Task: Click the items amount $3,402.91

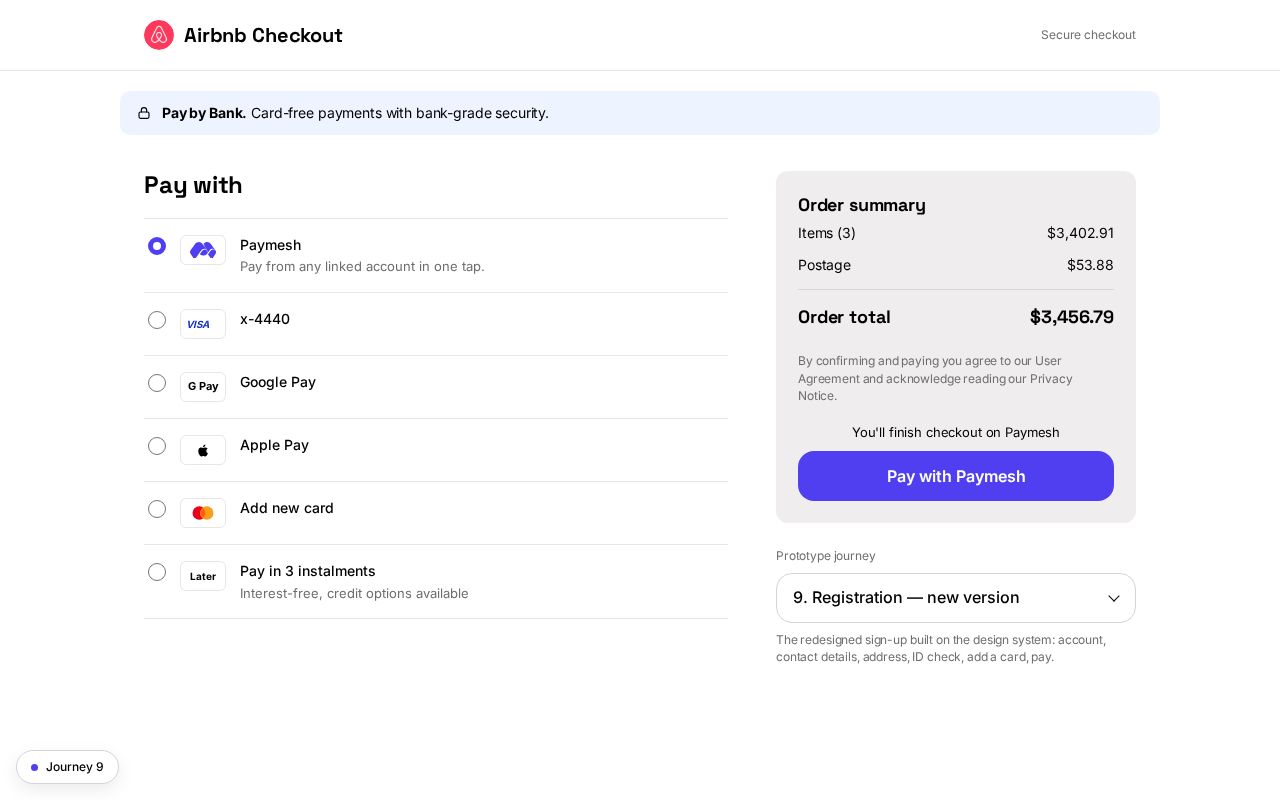Action: click(1080, 233)
